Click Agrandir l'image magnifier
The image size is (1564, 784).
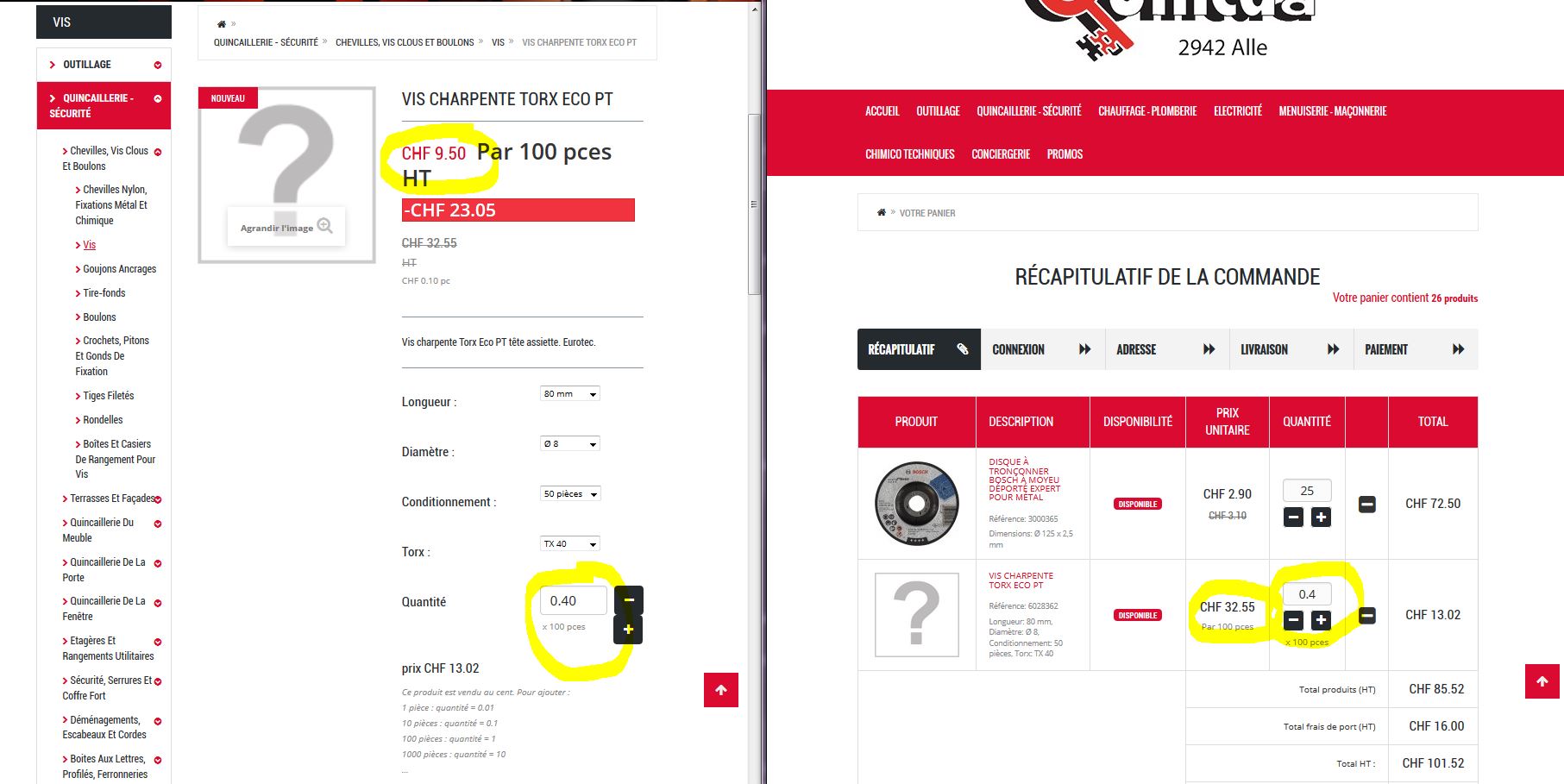point(324,226)
